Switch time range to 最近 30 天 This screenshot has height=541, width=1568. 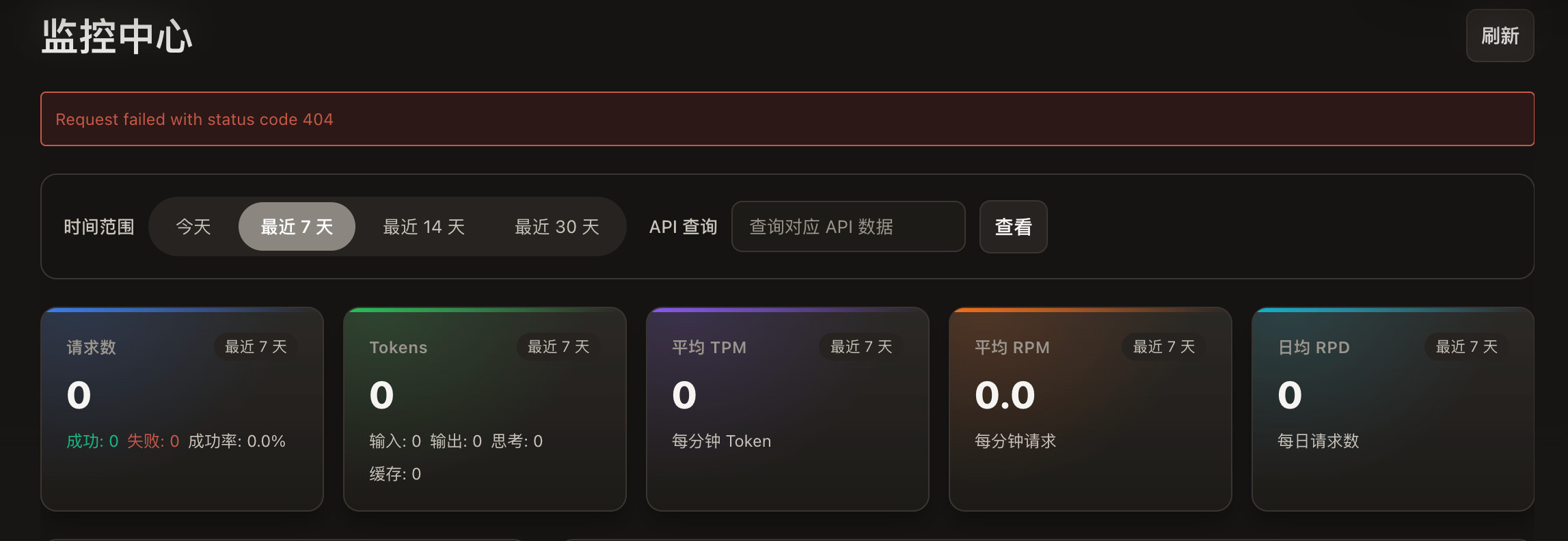pyautogui.click(x=556, y=227)
